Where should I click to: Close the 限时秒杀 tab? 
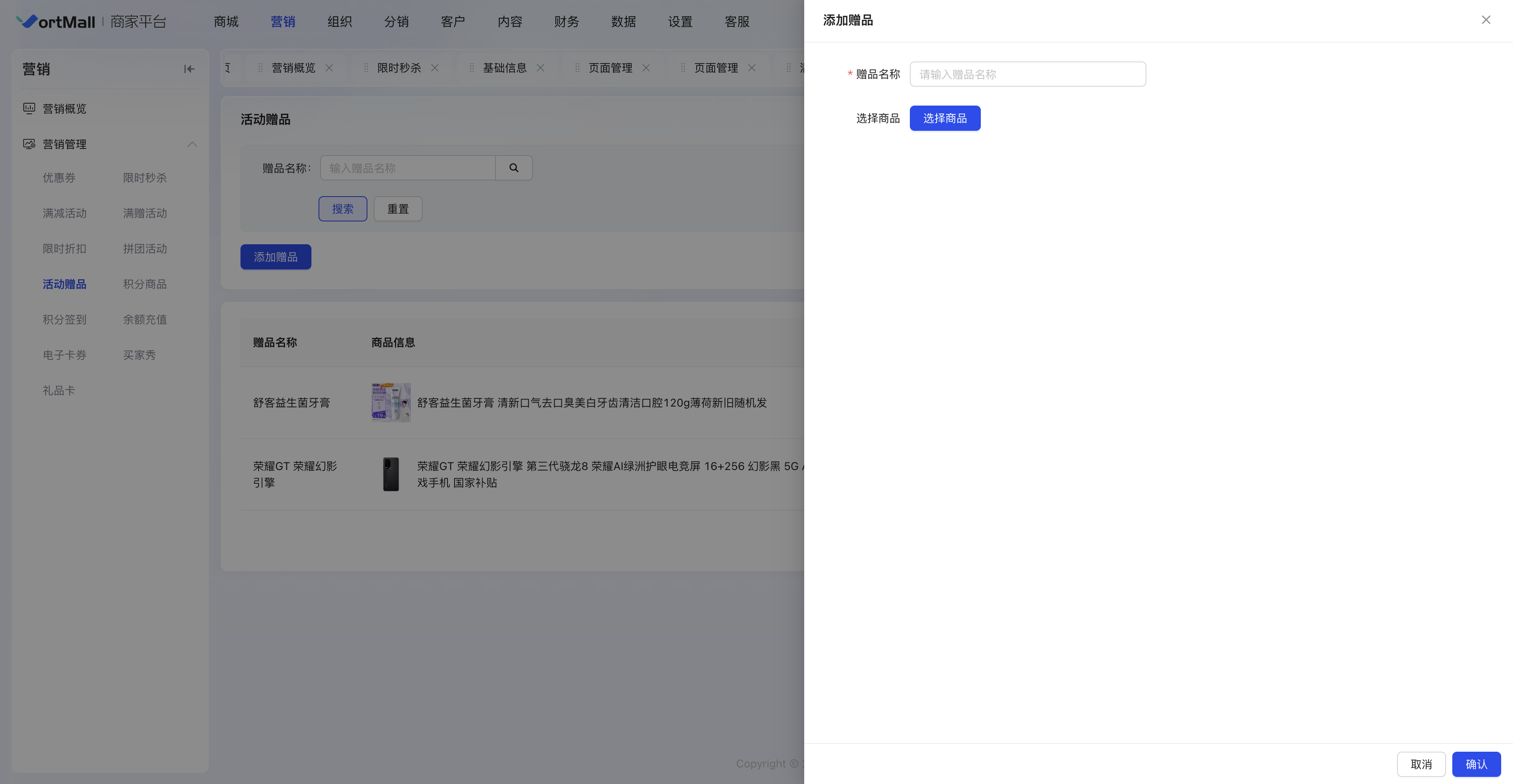(435, 68)
